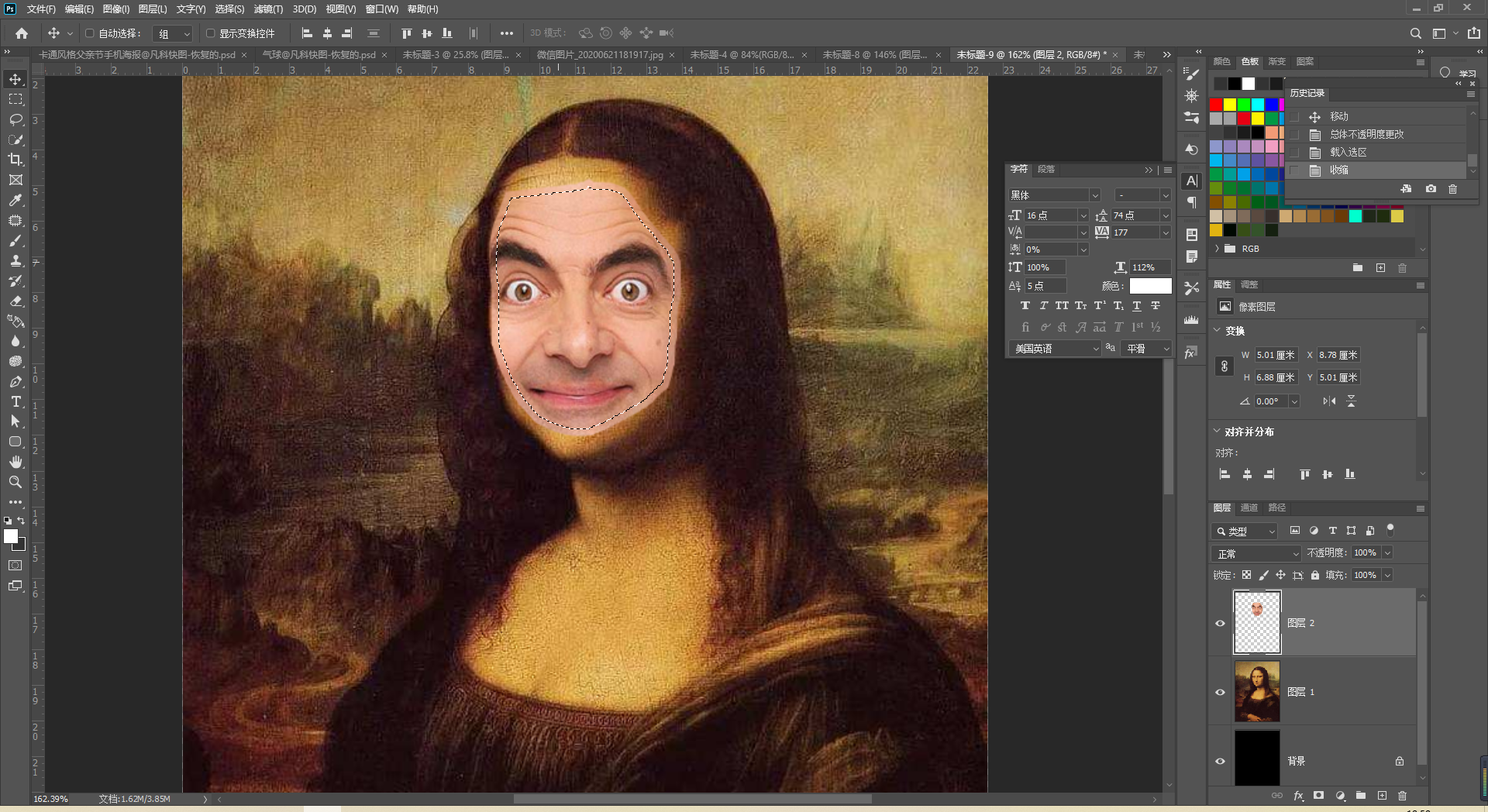1488x812 pixels.
Task: Add a layer mask
Action: (1319, 796)
